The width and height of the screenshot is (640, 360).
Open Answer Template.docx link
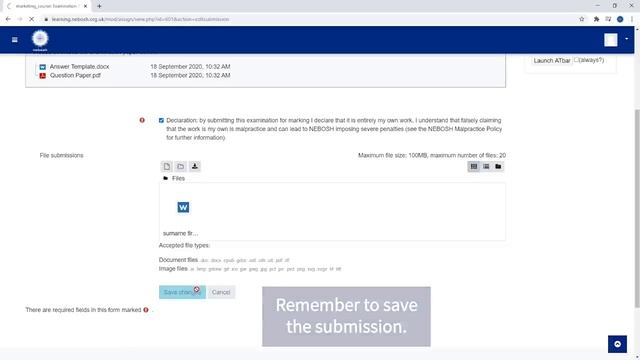click(x=79, y=67)
